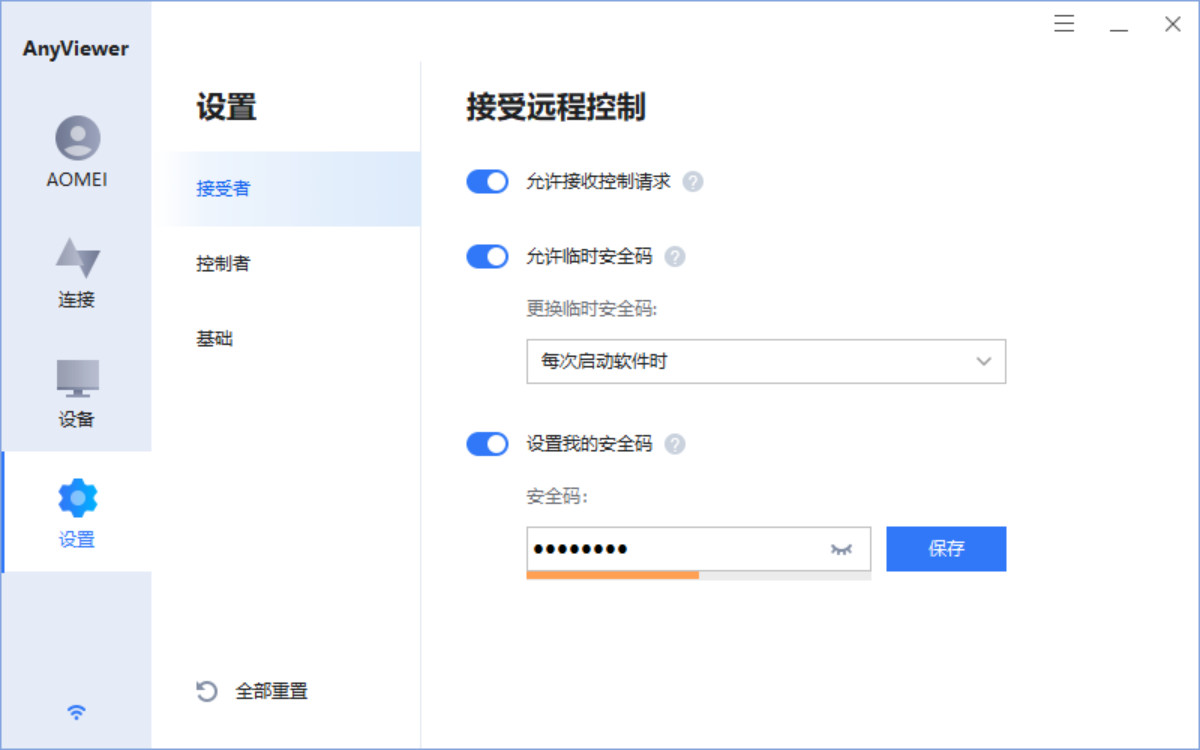Viewport: 1200px width, 750px height.
Task: Click the Wi-Fi connection status icon
Action: [76, 712]
